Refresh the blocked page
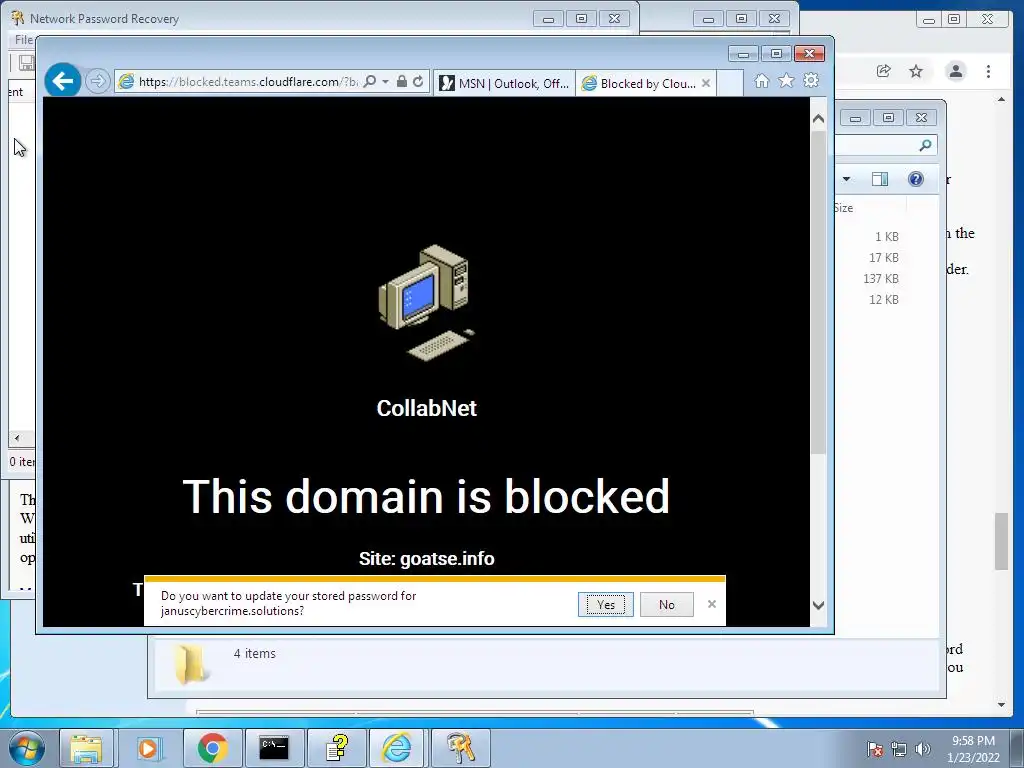 418,82
